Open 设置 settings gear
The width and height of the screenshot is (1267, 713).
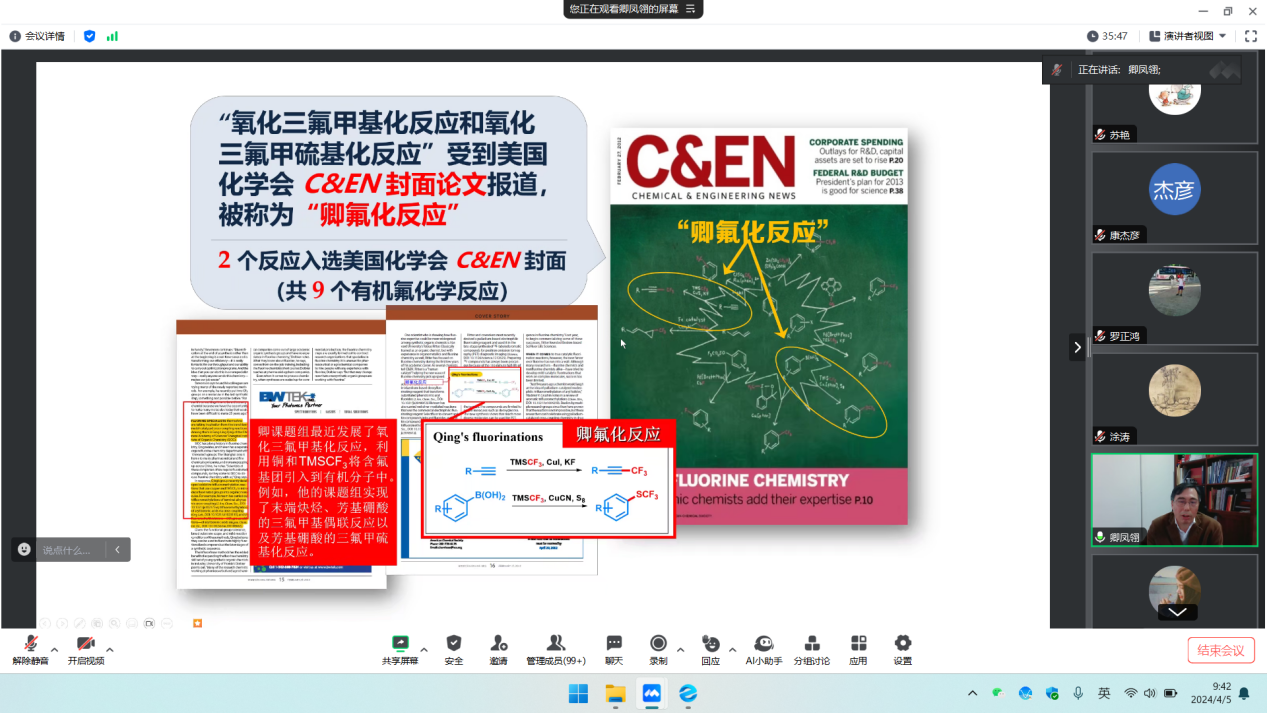coord(902,648)
